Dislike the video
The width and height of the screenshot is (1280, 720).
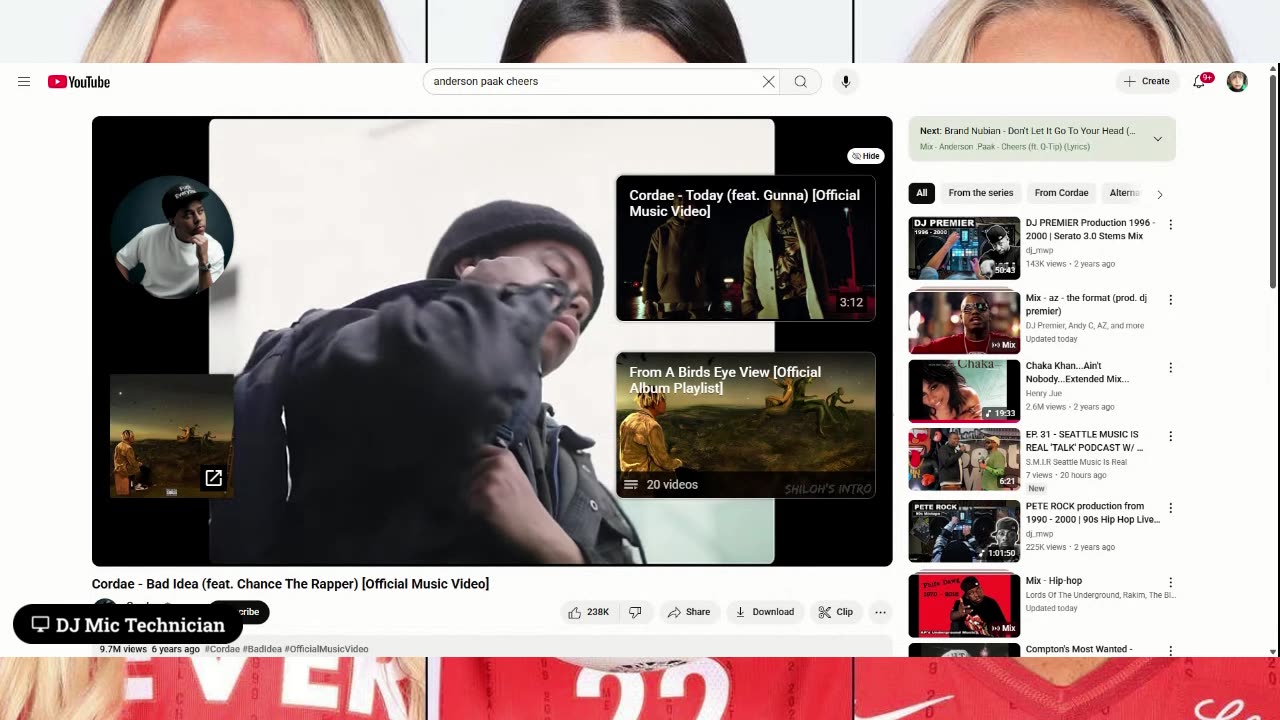click(635, 612)
